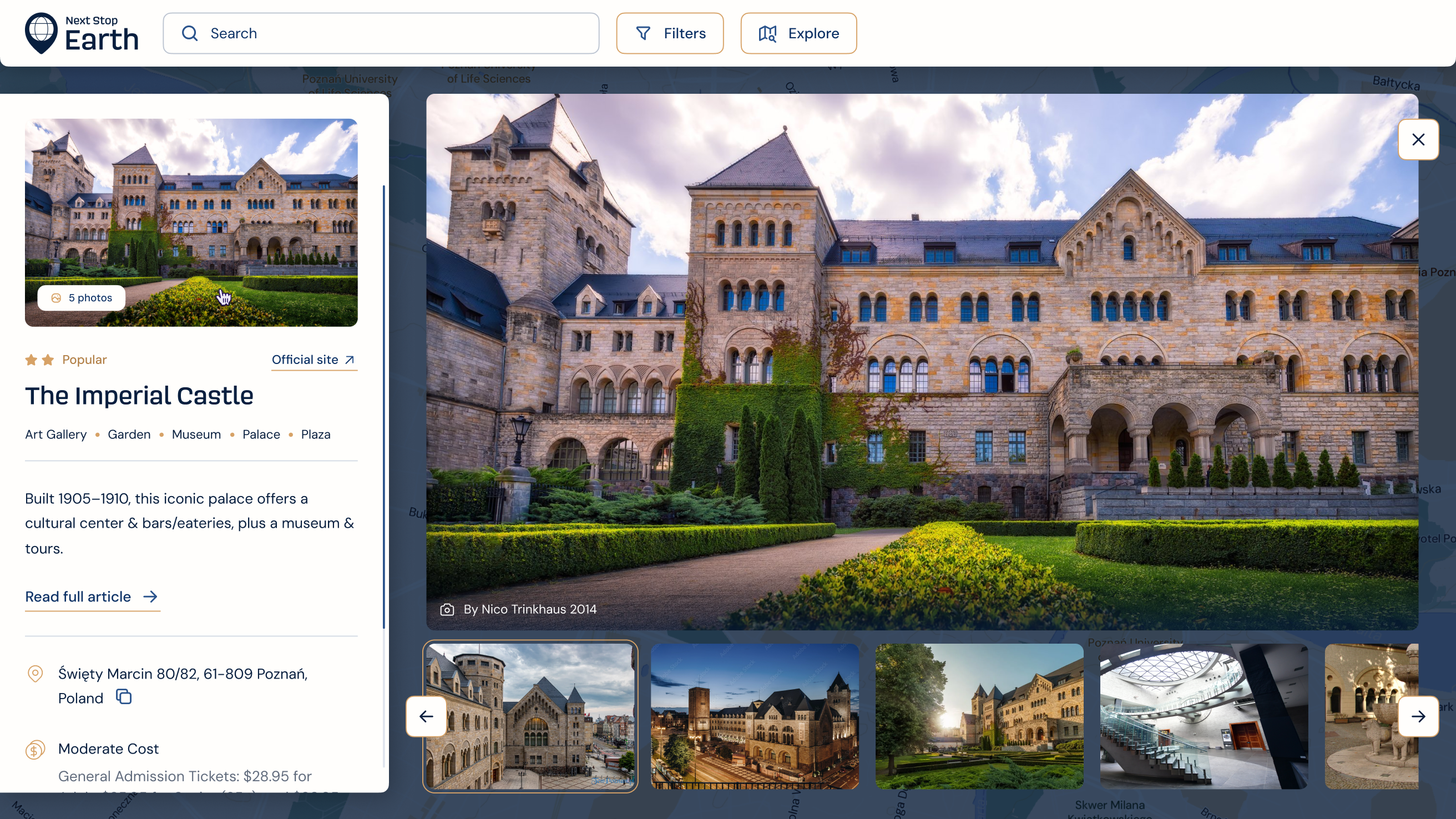1456x819 pixels.
Task: Open the Filters button
Action: click(x=670, y=33)
